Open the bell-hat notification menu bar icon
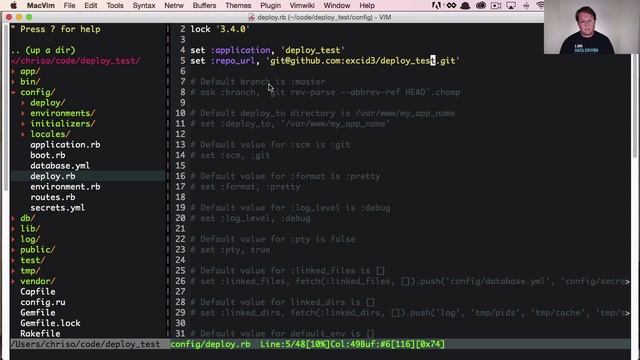The width and height of the screenshot is (640, 360). coord(465,5)
